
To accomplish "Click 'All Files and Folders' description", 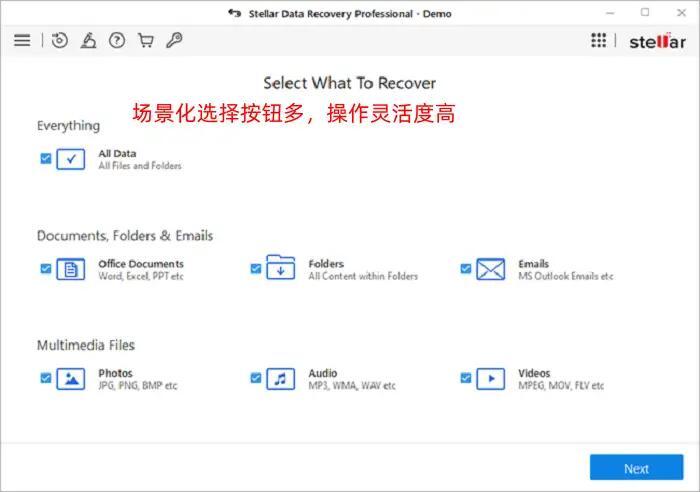I will pos(140,166).
